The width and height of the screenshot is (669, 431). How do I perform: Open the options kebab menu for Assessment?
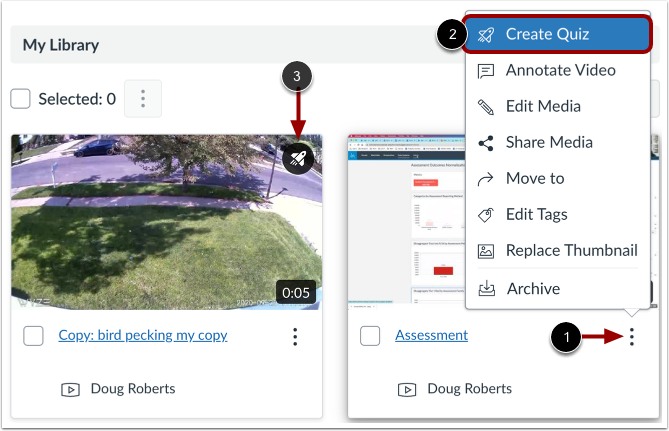(632, 337)
